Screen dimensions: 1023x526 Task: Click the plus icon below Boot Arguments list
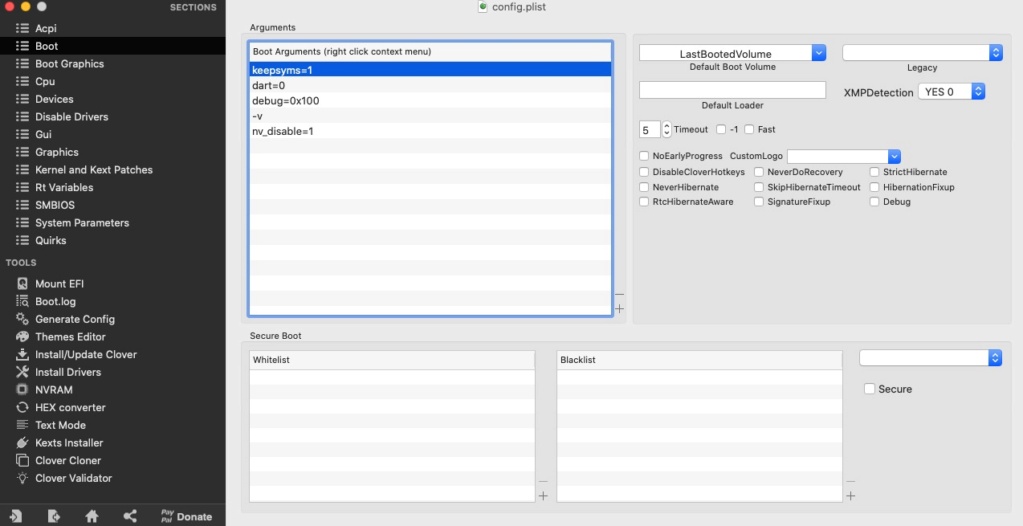point(619,309)
